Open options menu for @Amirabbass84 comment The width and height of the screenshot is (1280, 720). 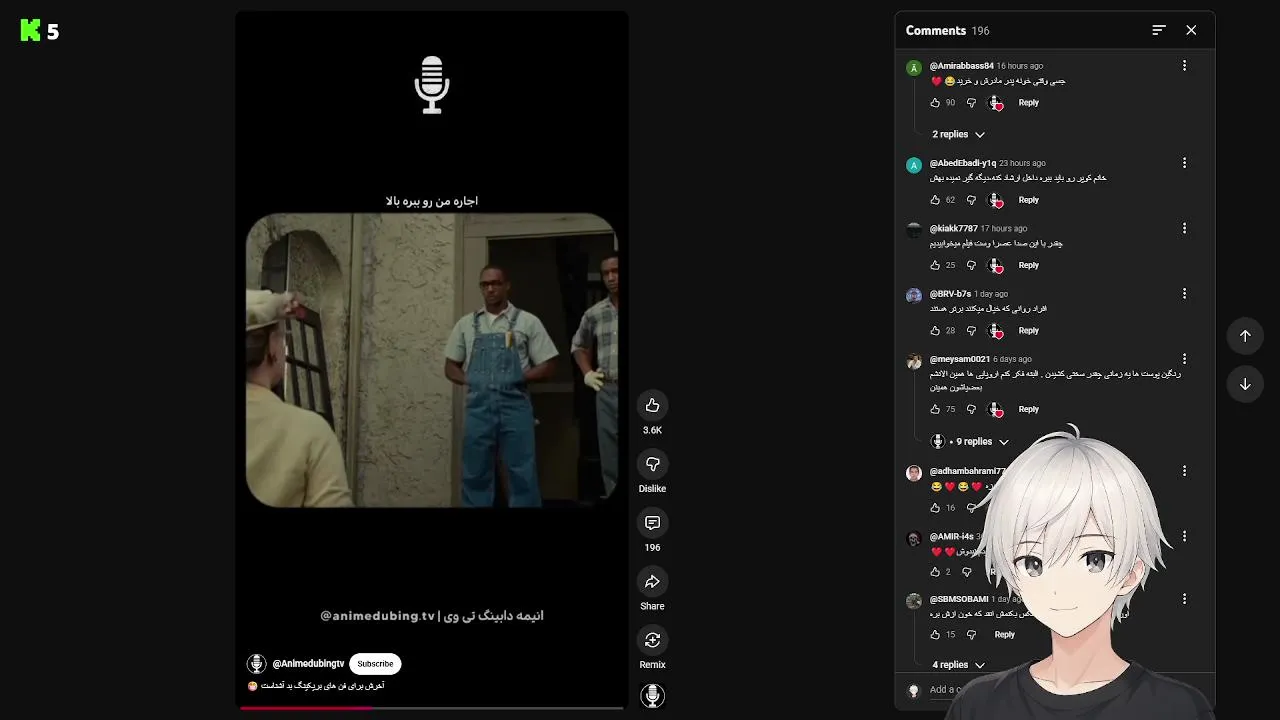point(1184,65)
